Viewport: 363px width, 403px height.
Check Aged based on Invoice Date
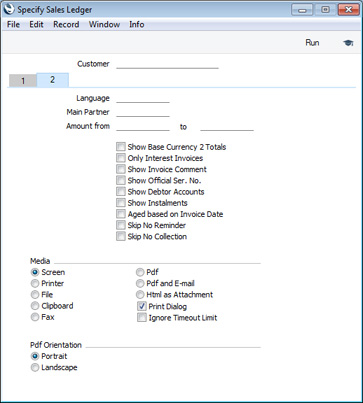(121, 214)
